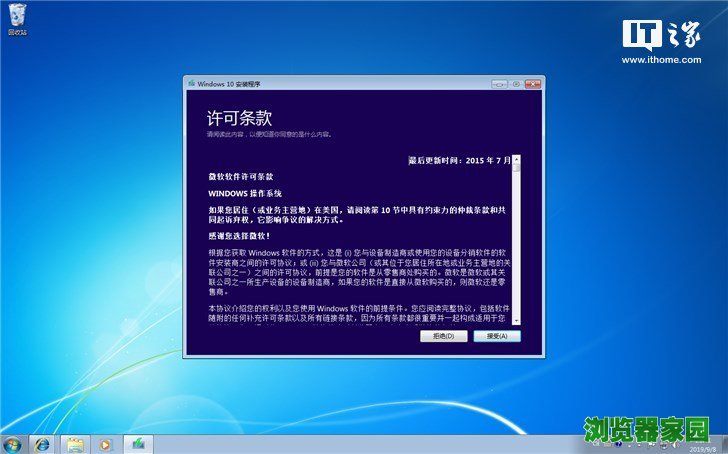The height and width of the screenshot is (454, 728).
Task: Open the Windows Start menu orb
Action: tap(14, 443)
